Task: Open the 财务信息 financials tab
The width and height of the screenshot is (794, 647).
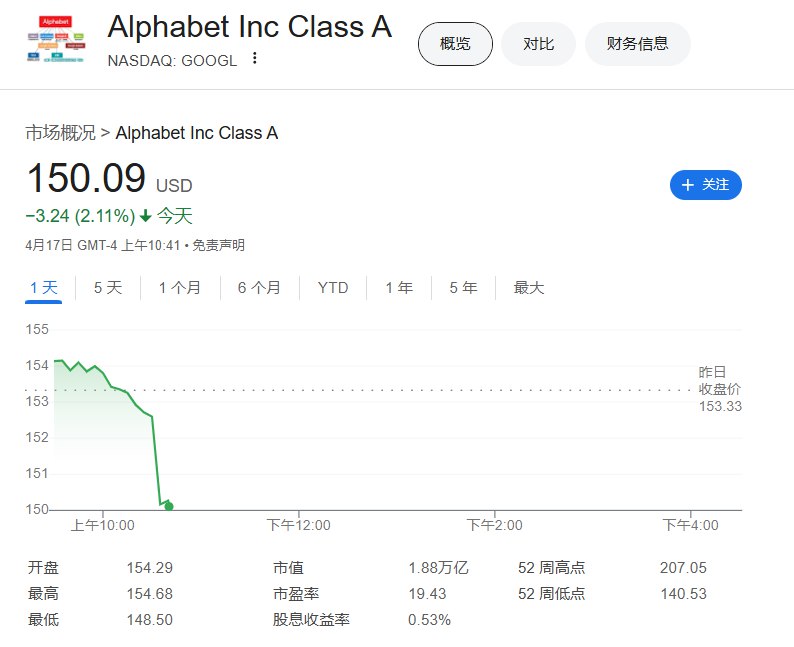Action: [x=638, y=44]
